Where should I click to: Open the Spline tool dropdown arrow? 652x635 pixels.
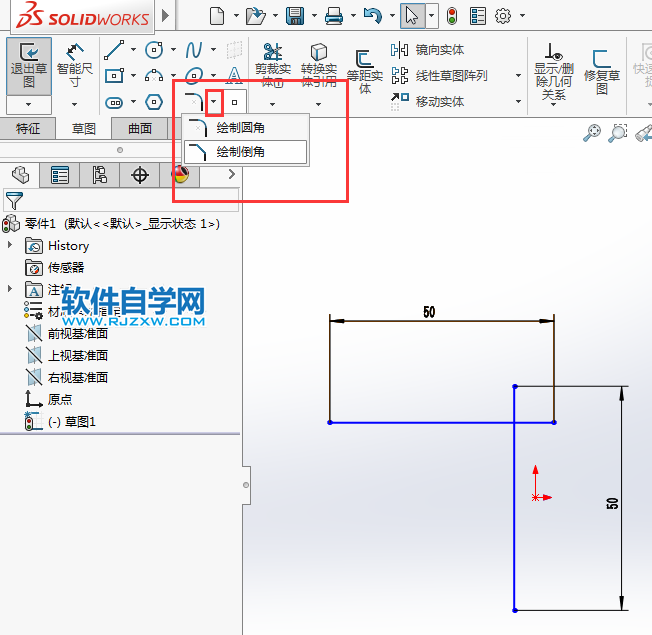[213, 49]
